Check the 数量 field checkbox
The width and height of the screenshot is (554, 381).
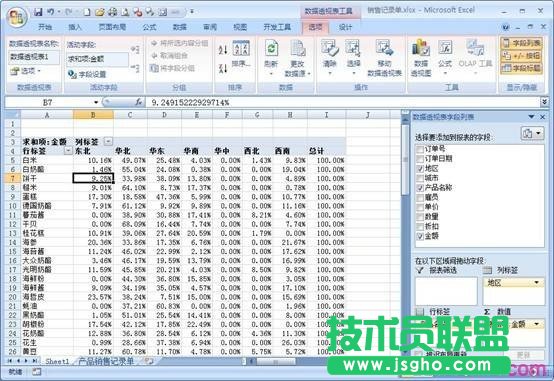pos(420,217)
